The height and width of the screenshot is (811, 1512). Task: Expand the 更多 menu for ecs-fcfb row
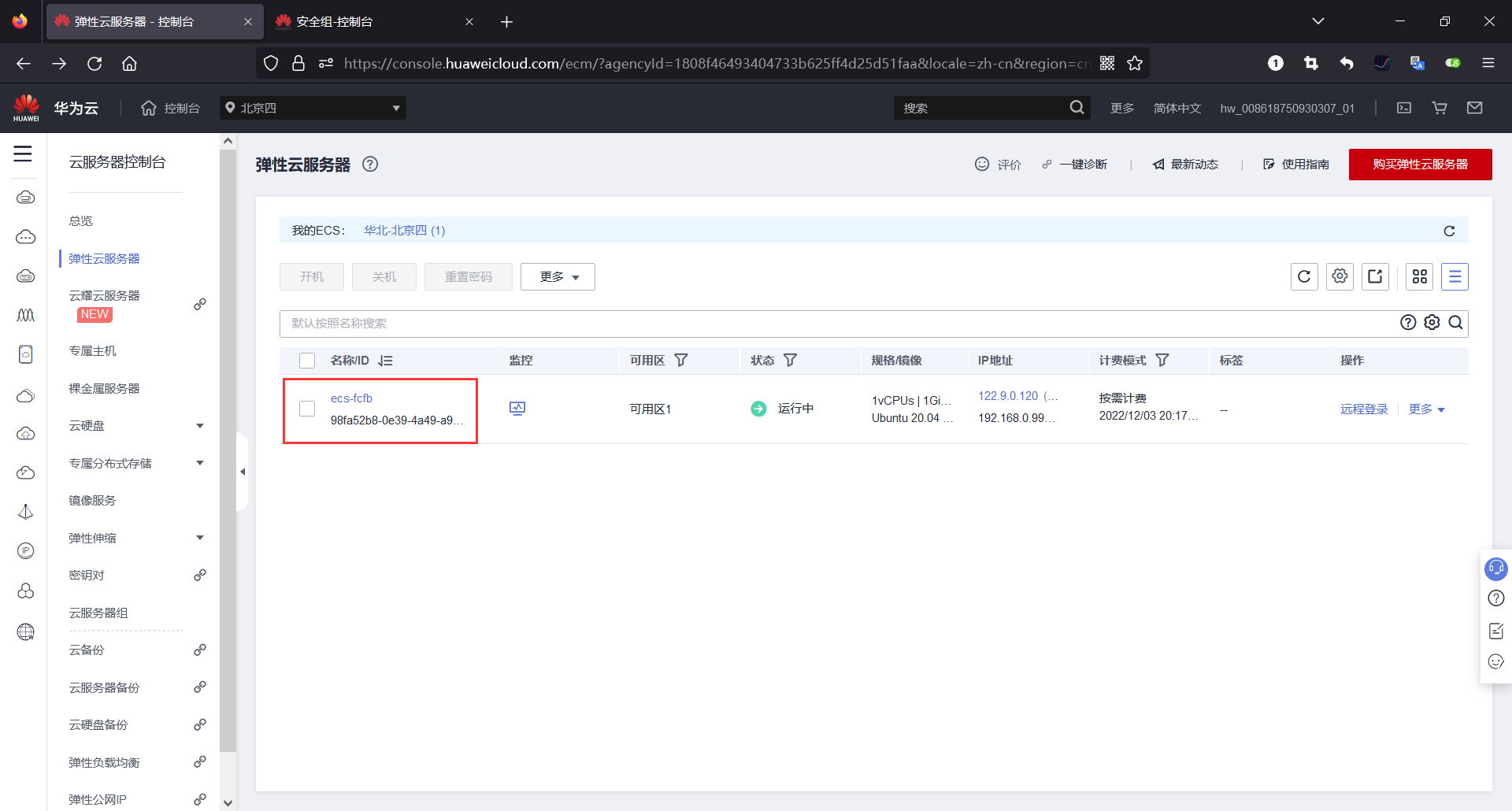tap(1427, 409)
